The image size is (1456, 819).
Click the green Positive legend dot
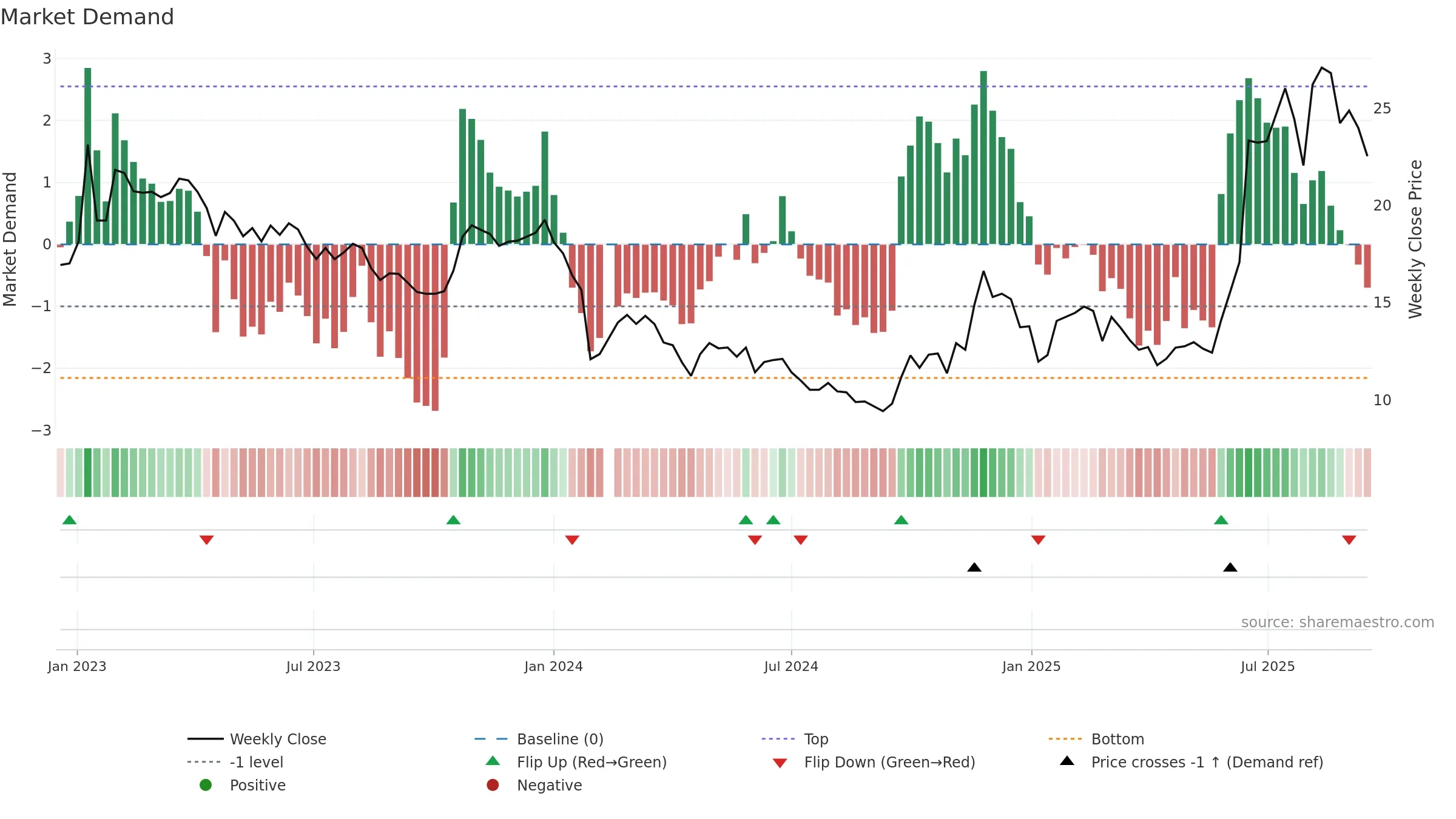click(x=206, y=785)
